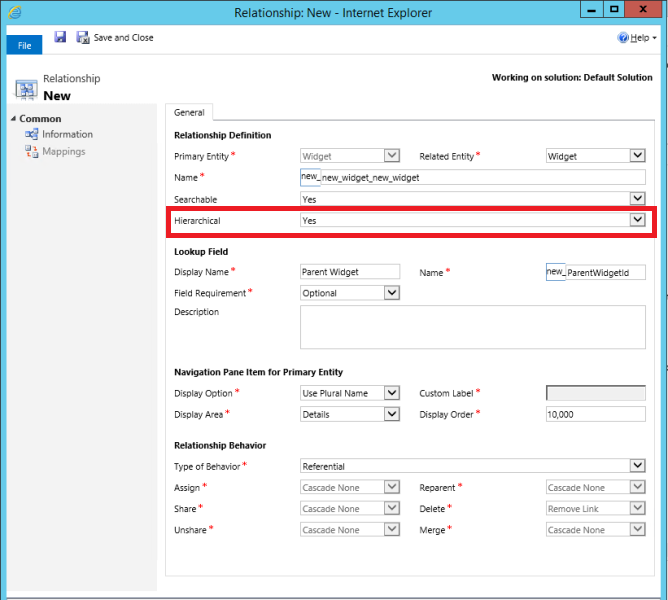This screenshot has width=668, height=600.
Task: Open the Searchable dropdown
Action: click(x=636, y=199)
